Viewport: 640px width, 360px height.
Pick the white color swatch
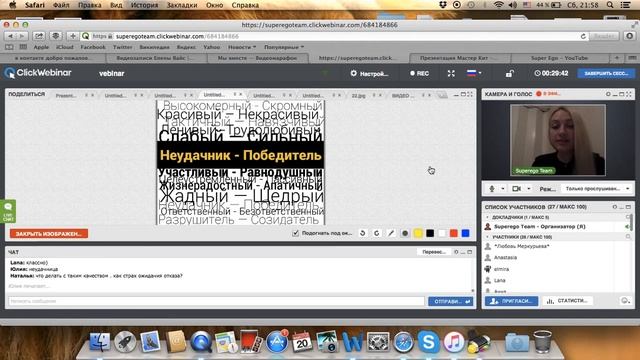pos(442,233)
